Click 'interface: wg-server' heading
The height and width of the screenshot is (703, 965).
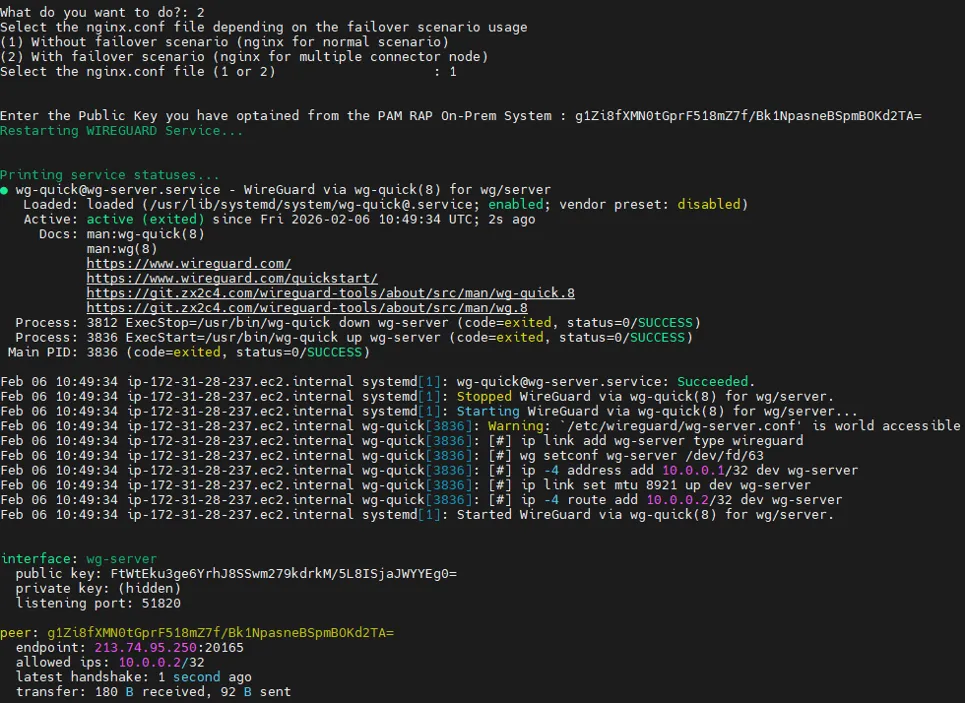coord(79,559)
